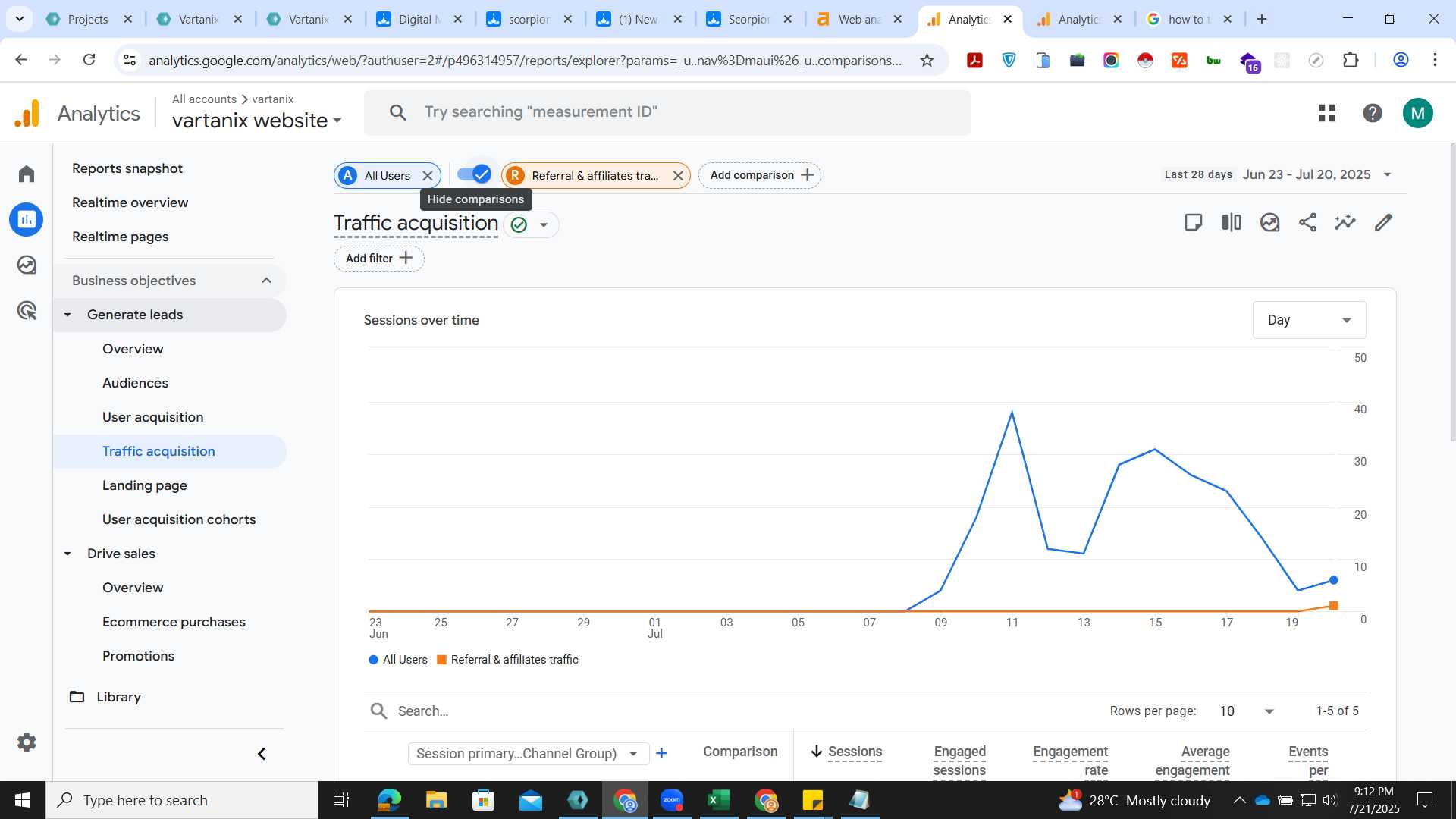This screenshot has width=1456, height=819.
Task: Remove Referral & affiliates traffic comparison
Action: tap(678, 176)
